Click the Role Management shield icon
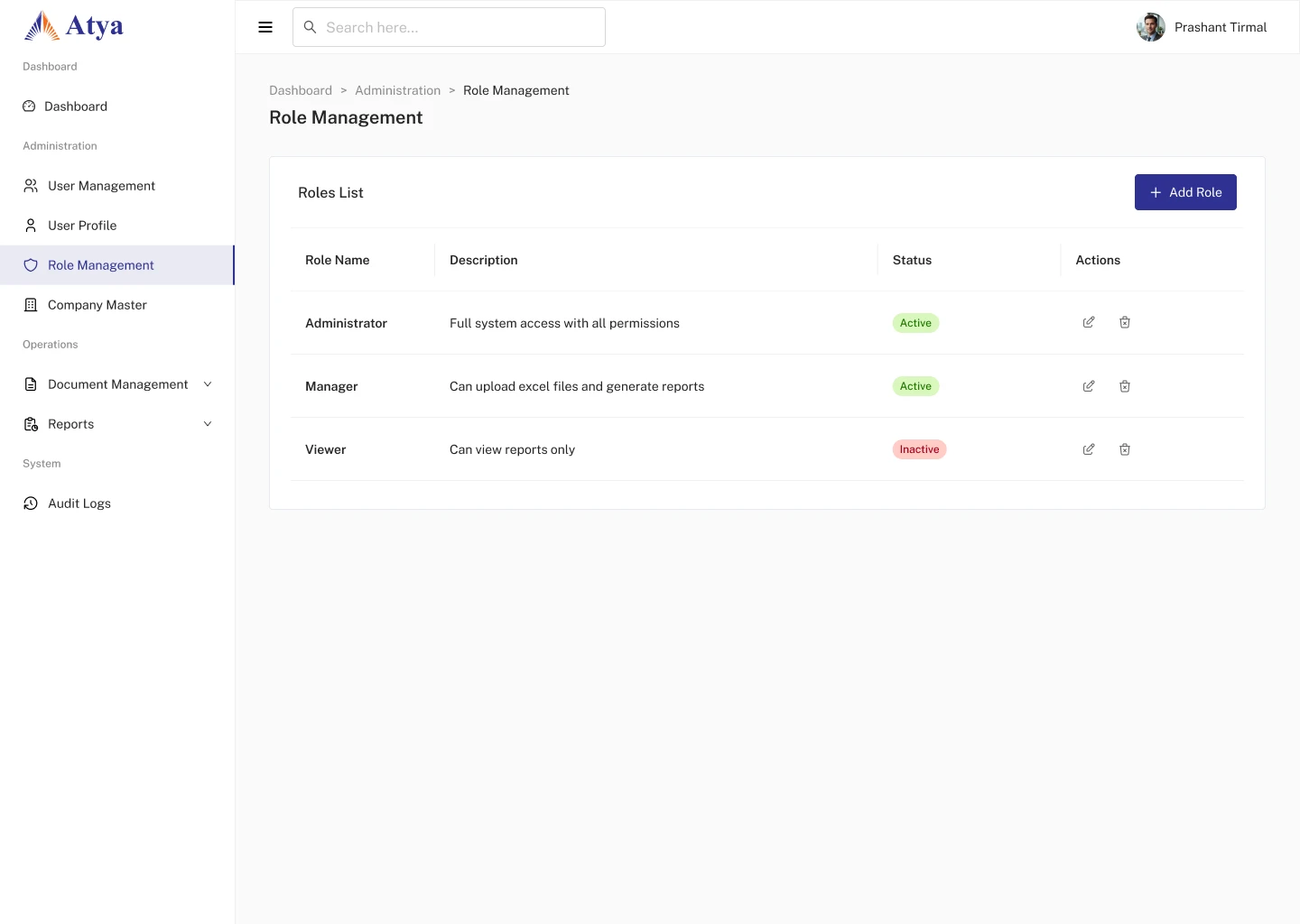 (31, 265)
